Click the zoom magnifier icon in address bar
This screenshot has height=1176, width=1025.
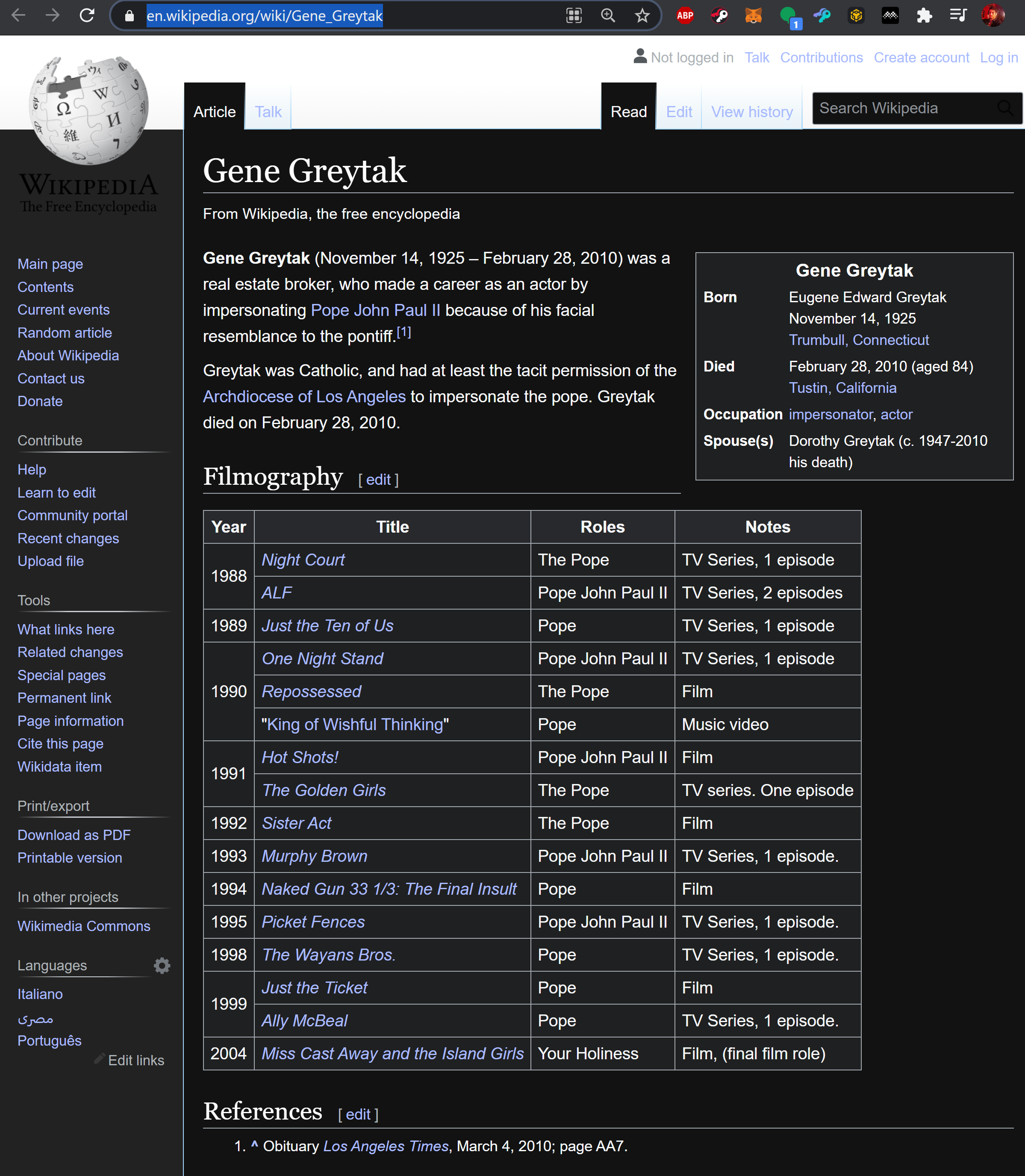[608, 15]
